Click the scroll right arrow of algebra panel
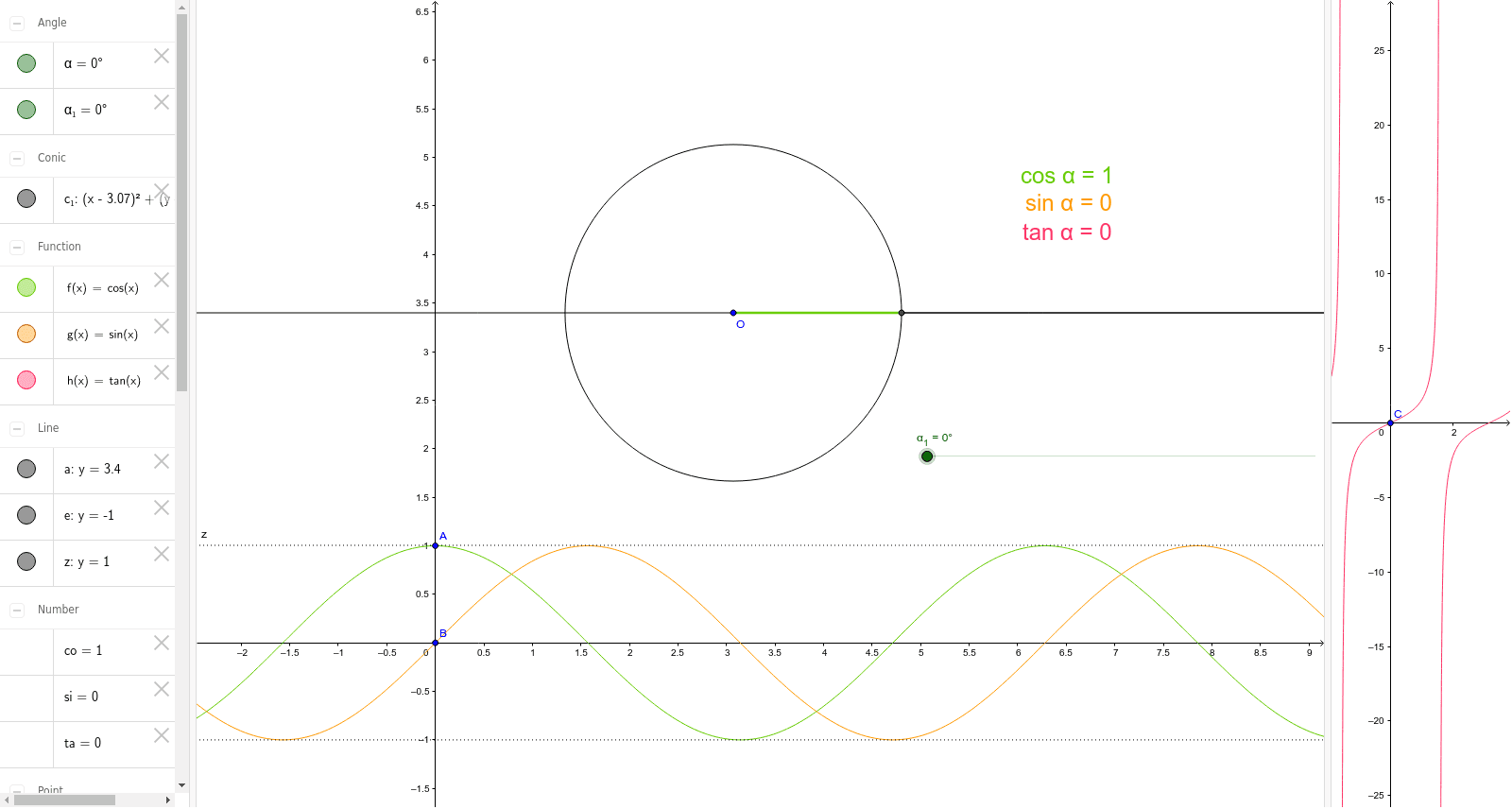 [168, 800]
